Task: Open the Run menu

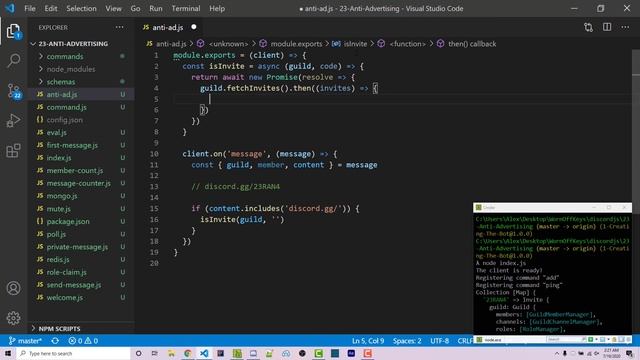Action: click(156, 9)
